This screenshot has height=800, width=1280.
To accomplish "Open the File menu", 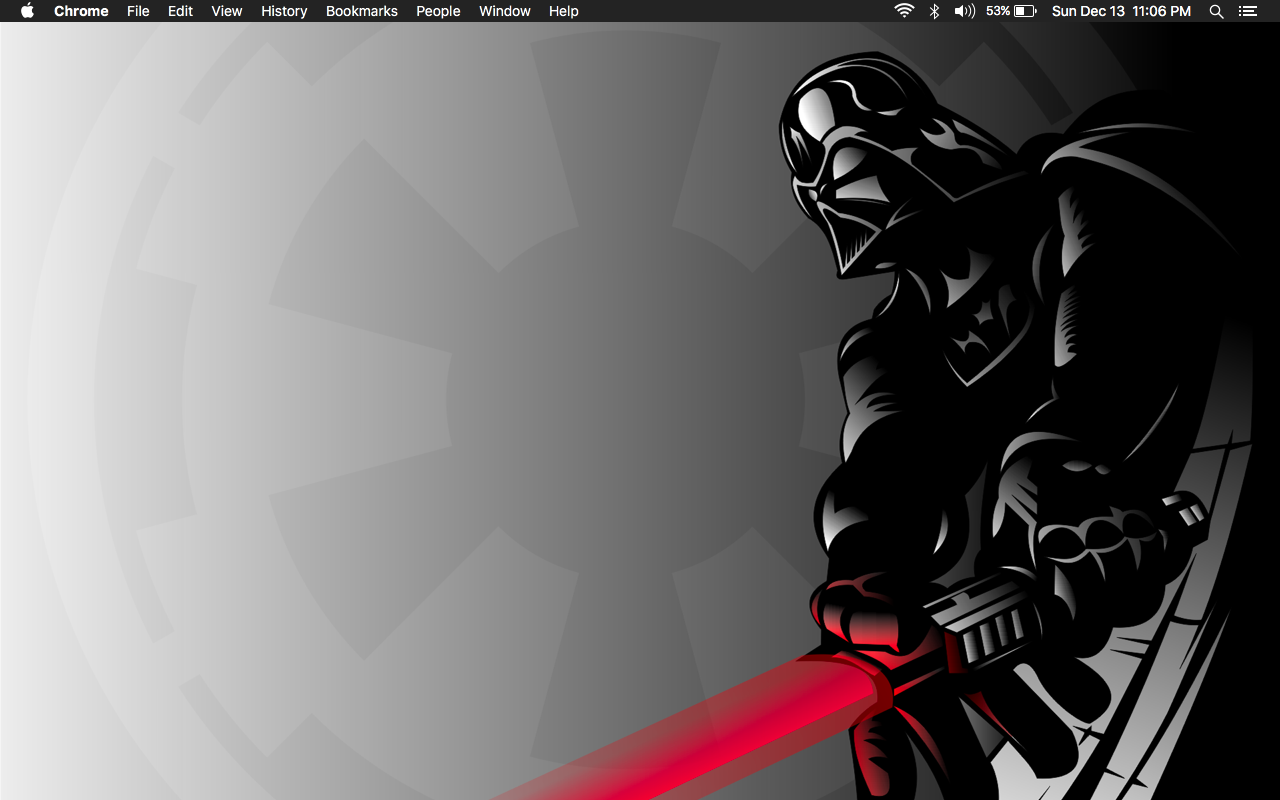I will (x=138, y=11).
